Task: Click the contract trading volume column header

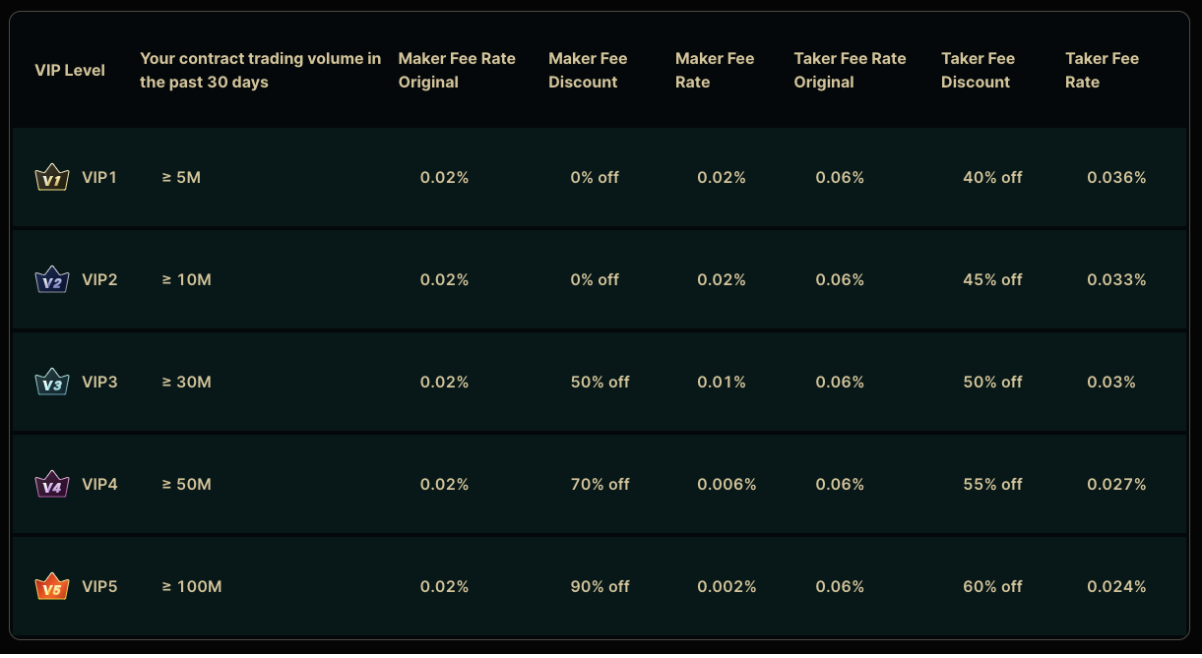Action: pos(260,70)
